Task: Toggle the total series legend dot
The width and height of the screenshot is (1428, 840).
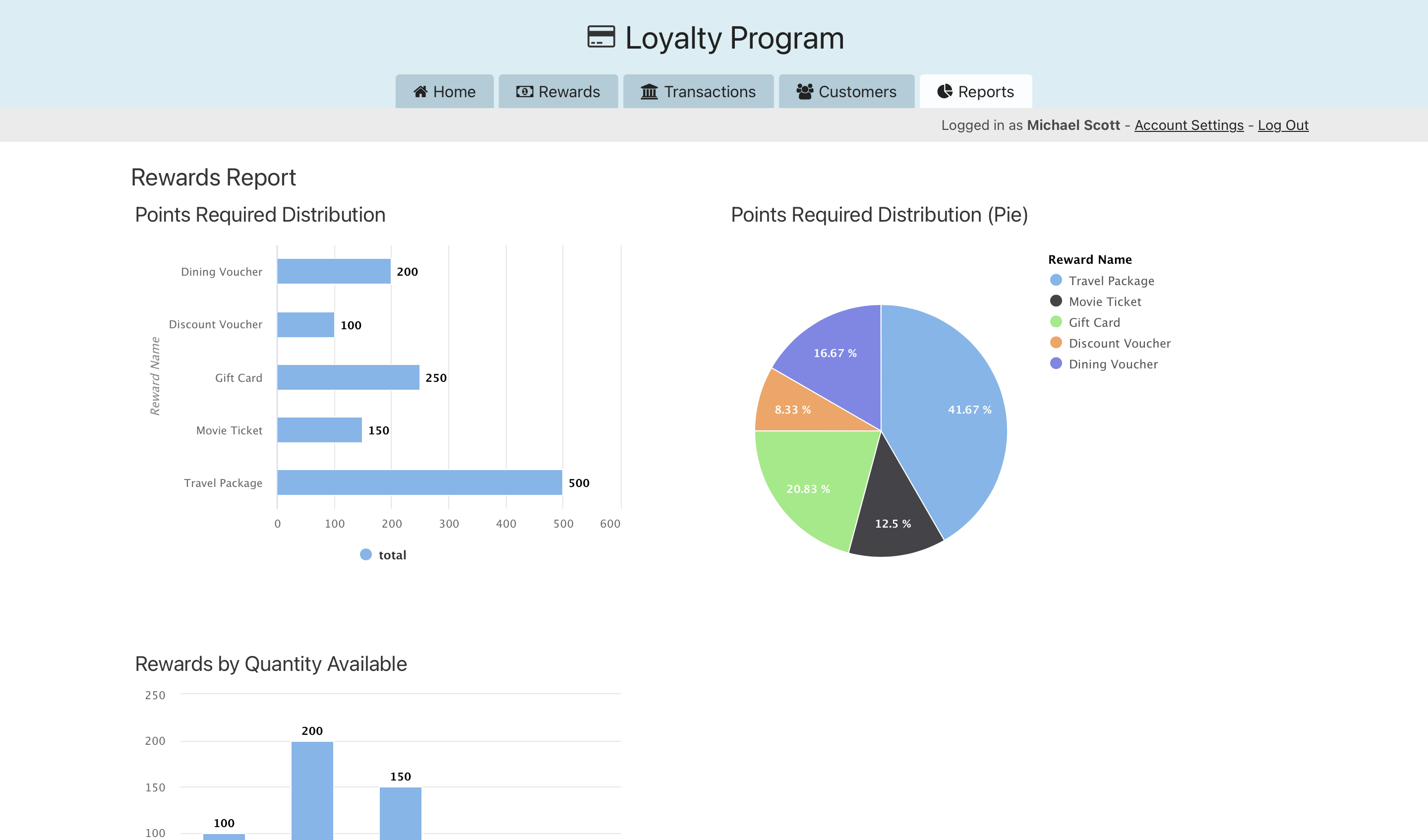Action: (x=366, y=555)
